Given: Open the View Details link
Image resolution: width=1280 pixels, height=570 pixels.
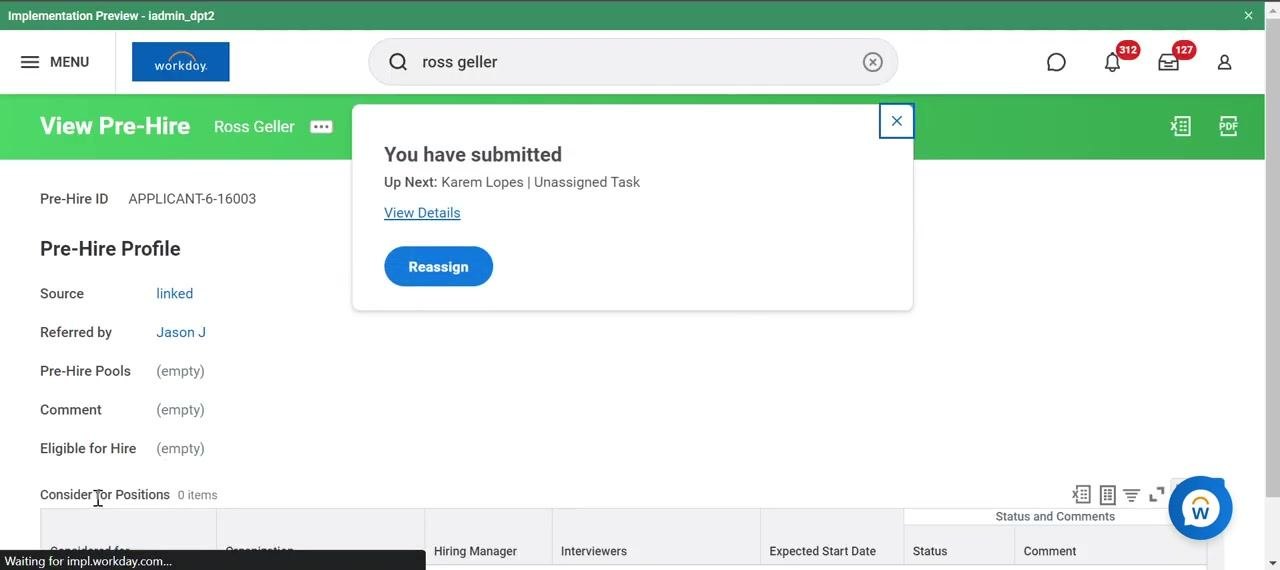Looking at the screenshot, I should pos(422,213).
